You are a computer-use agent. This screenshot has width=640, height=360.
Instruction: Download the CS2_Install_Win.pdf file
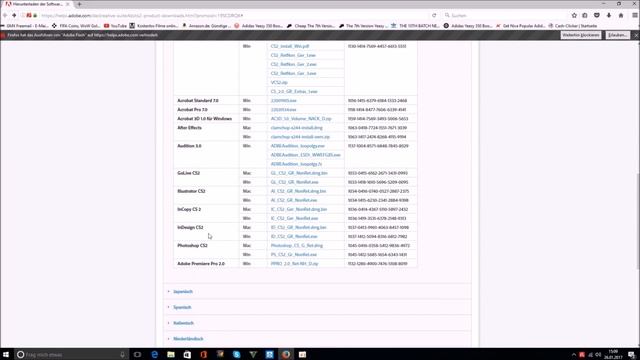[x=290, y=46]
